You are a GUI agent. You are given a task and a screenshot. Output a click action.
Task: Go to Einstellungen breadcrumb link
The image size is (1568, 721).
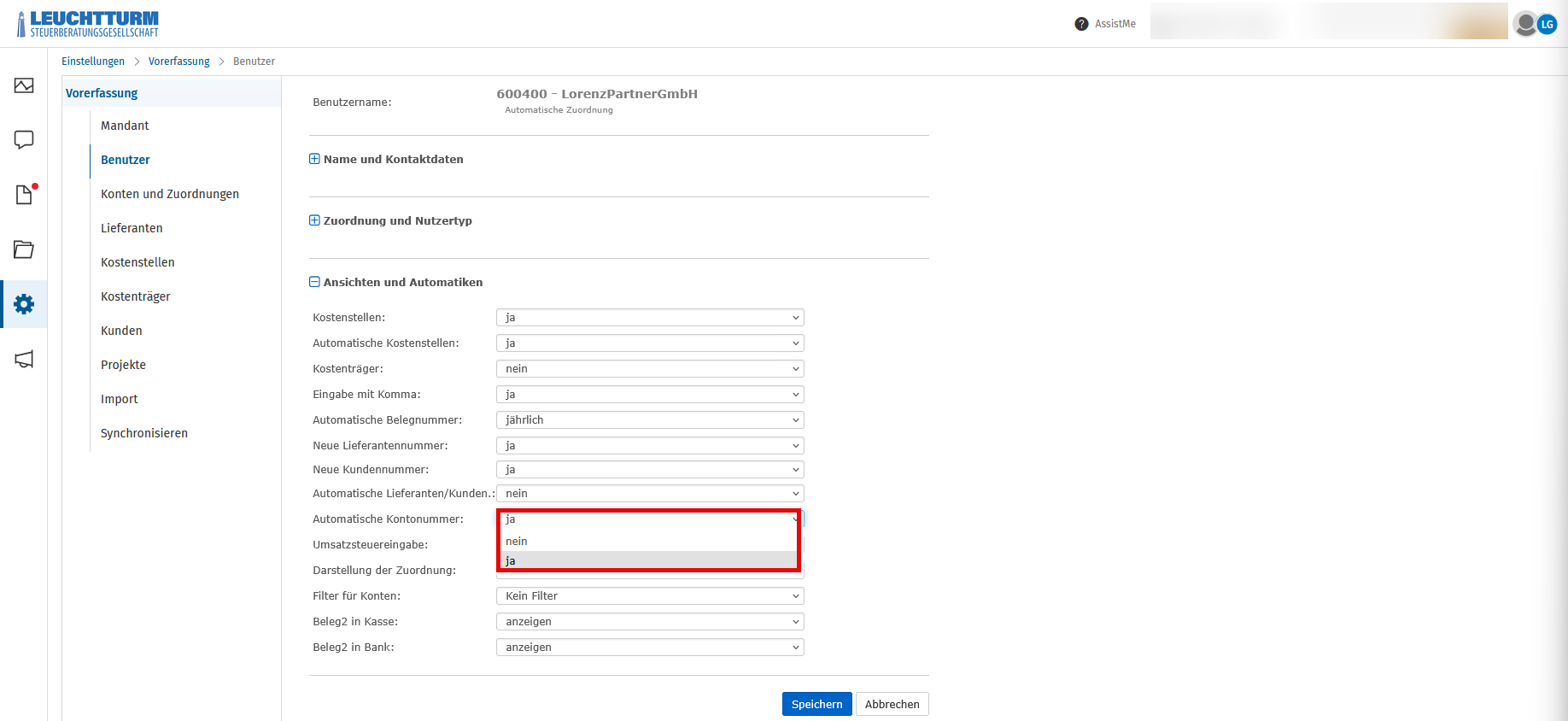click(93, 62)
